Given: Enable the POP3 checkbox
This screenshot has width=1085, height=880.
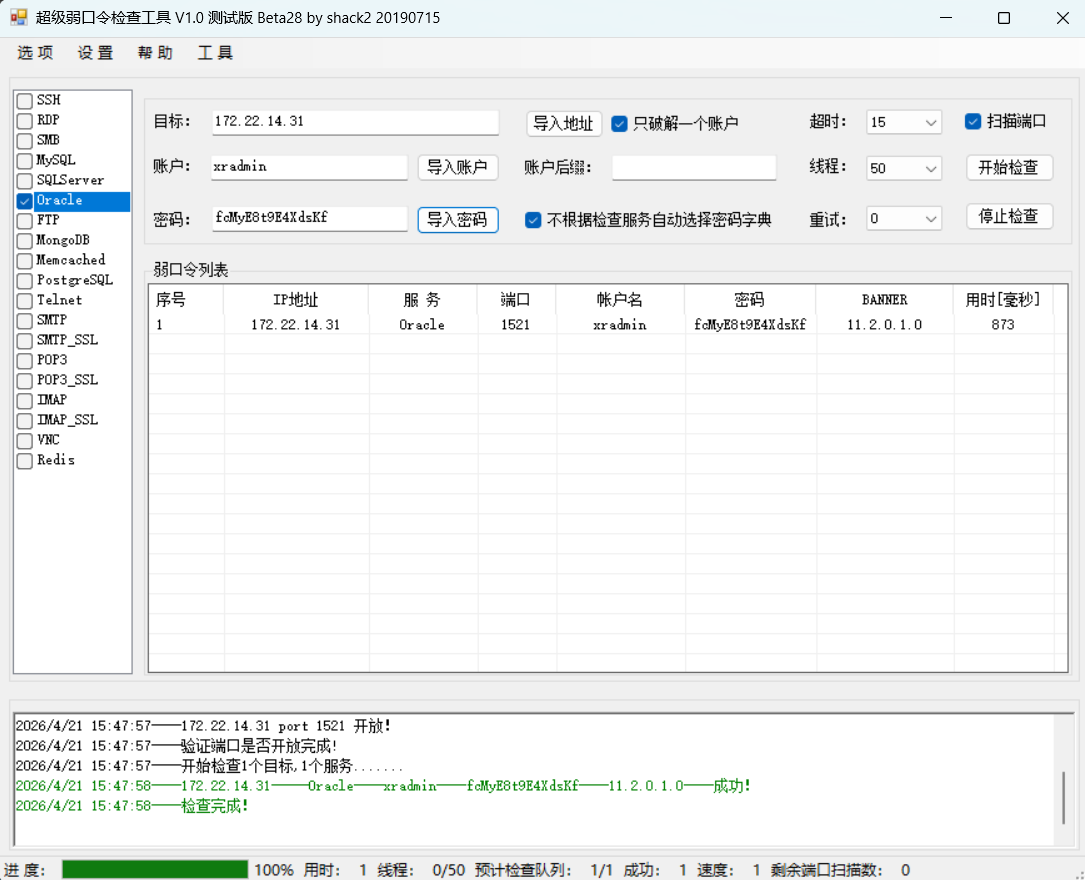Looking at the screenshot, I should [x=25, y=361].
